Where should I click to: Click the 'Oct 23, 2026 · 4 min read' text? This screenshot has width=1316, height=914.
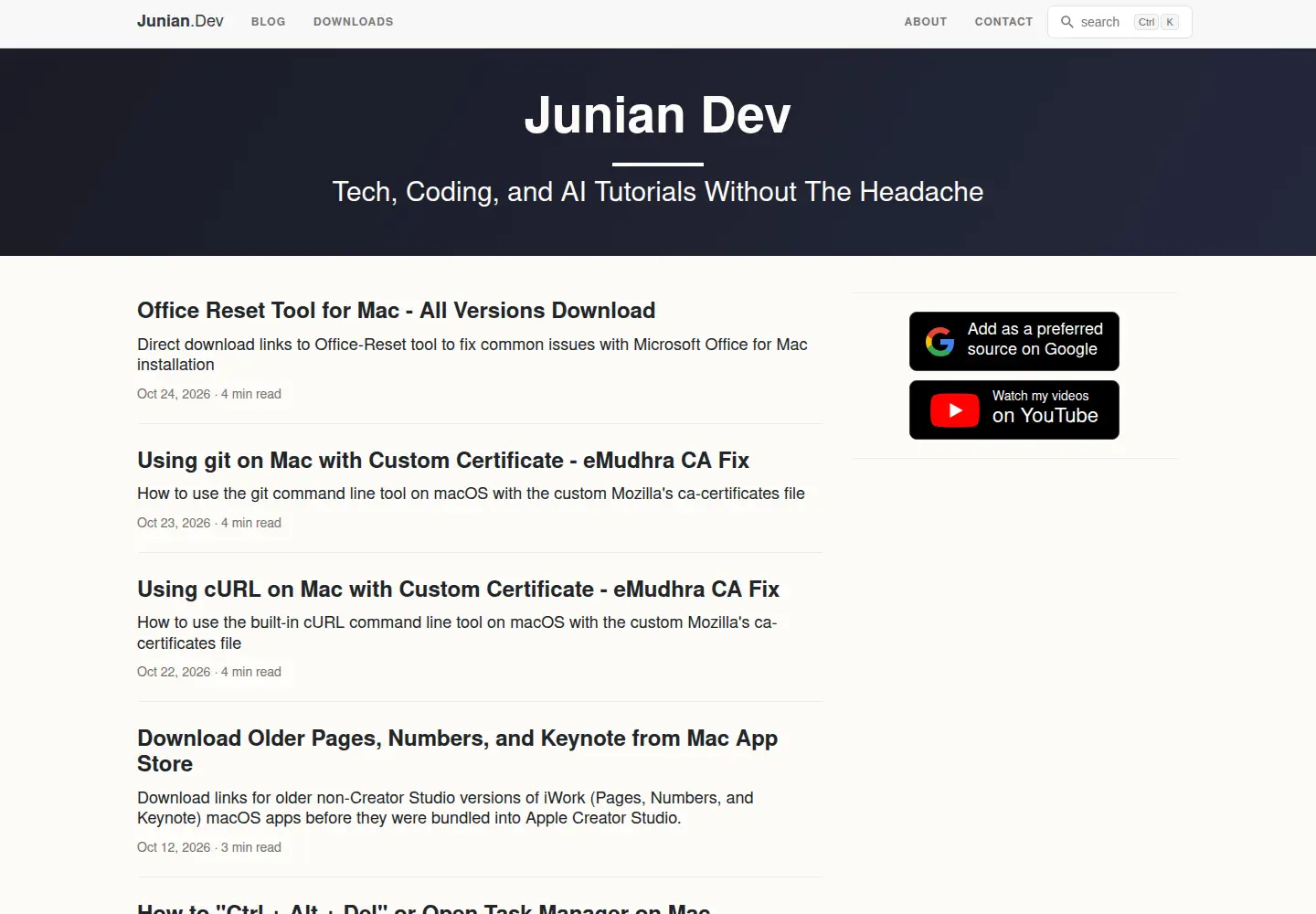(x=209, y=523)
